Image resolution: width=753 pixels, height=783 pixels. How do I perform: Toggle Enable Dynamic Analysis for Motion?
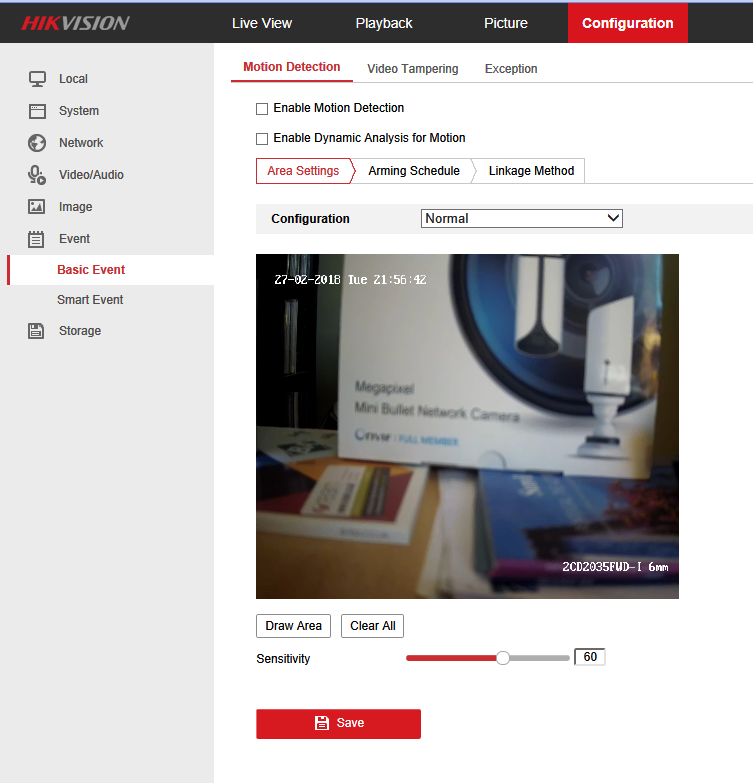click(x=262, y=139)
